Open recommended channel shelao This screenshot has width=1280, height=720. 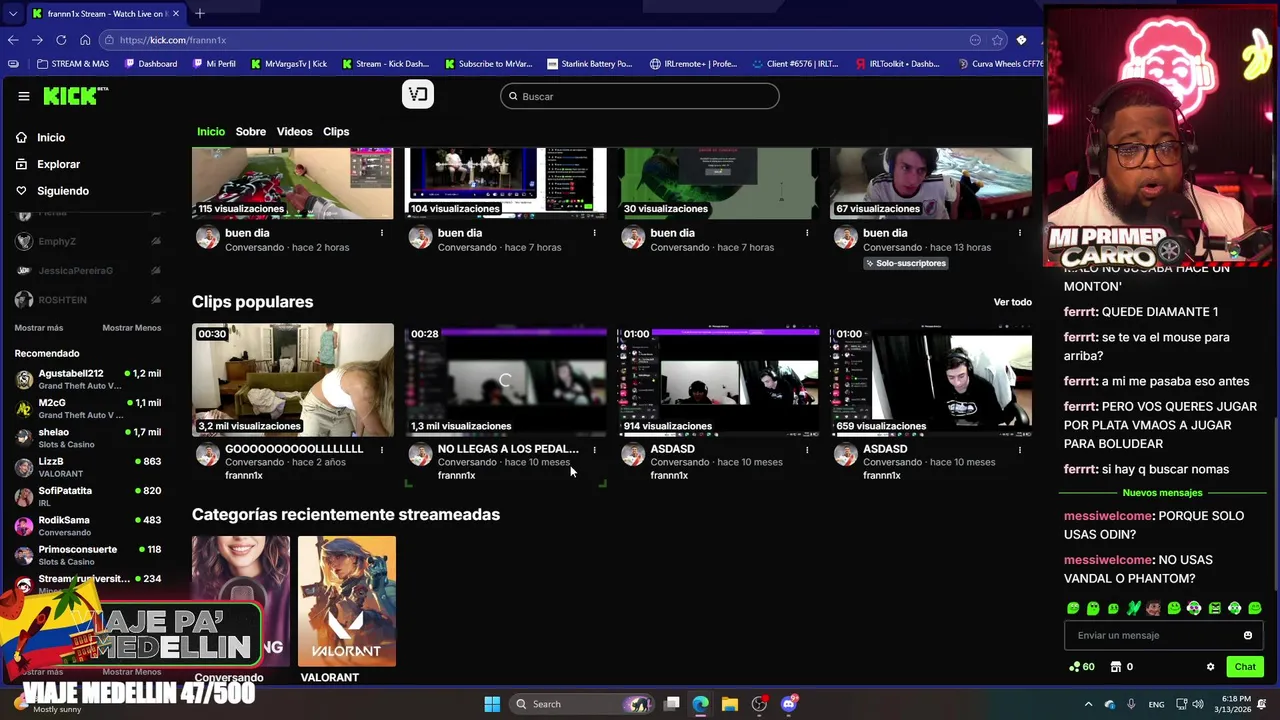[88, 438]
